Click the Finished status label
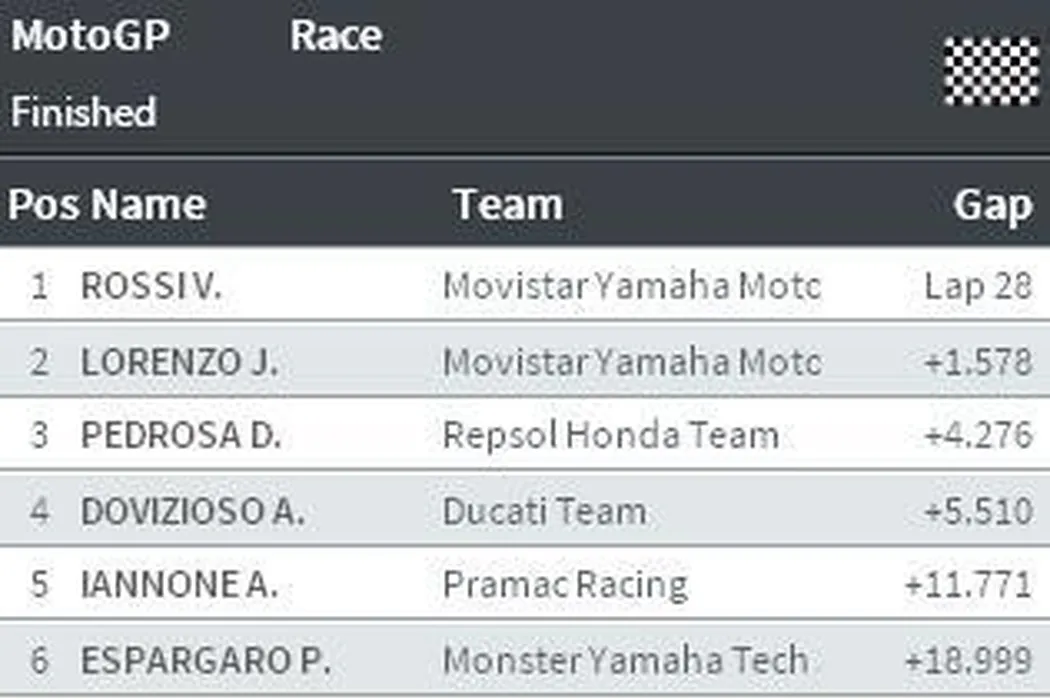 point(84,111)
